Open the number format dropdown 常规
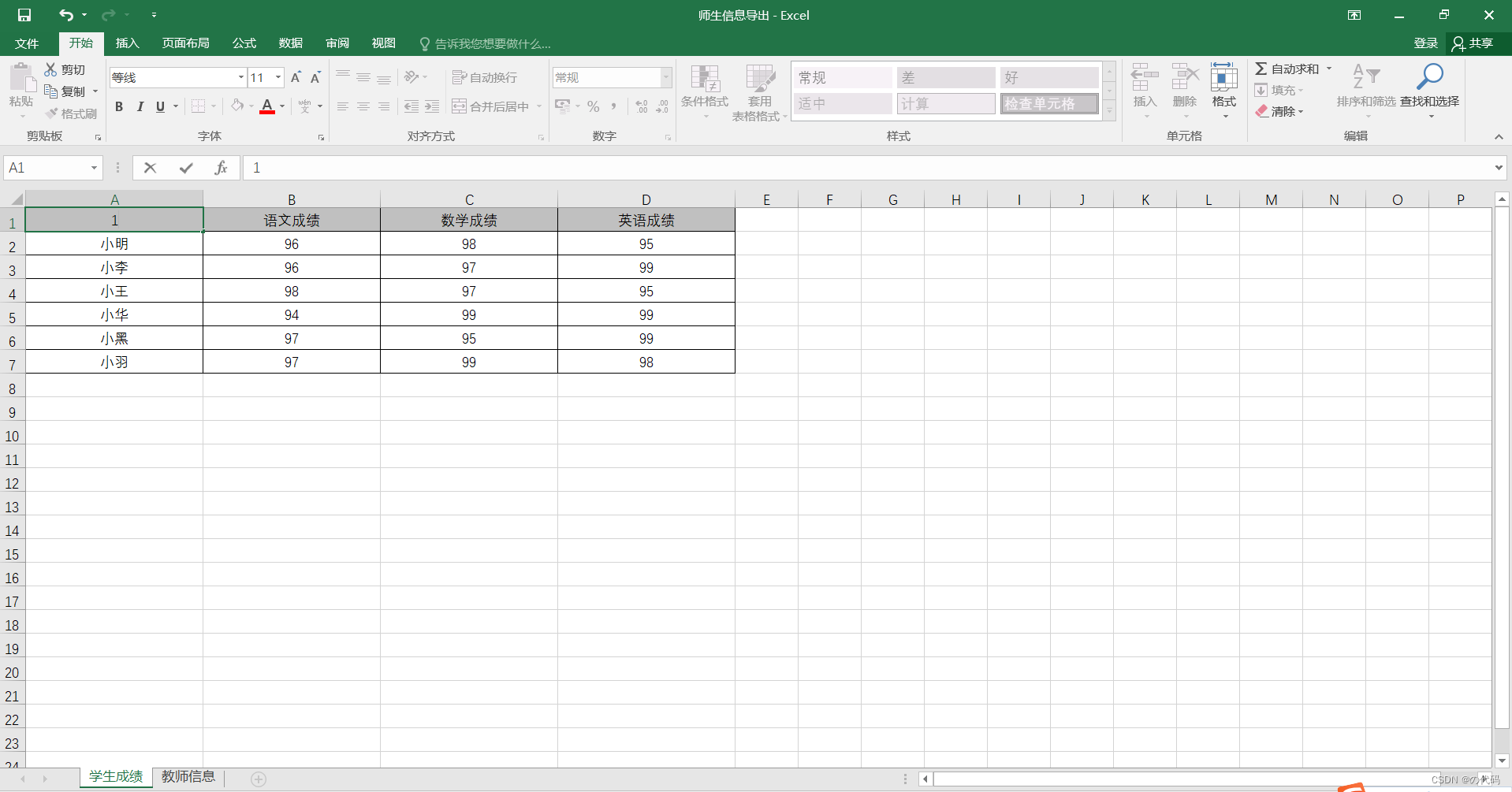Image resolution: width=1512 pixels, height=792 pixels. coord(666,77)
